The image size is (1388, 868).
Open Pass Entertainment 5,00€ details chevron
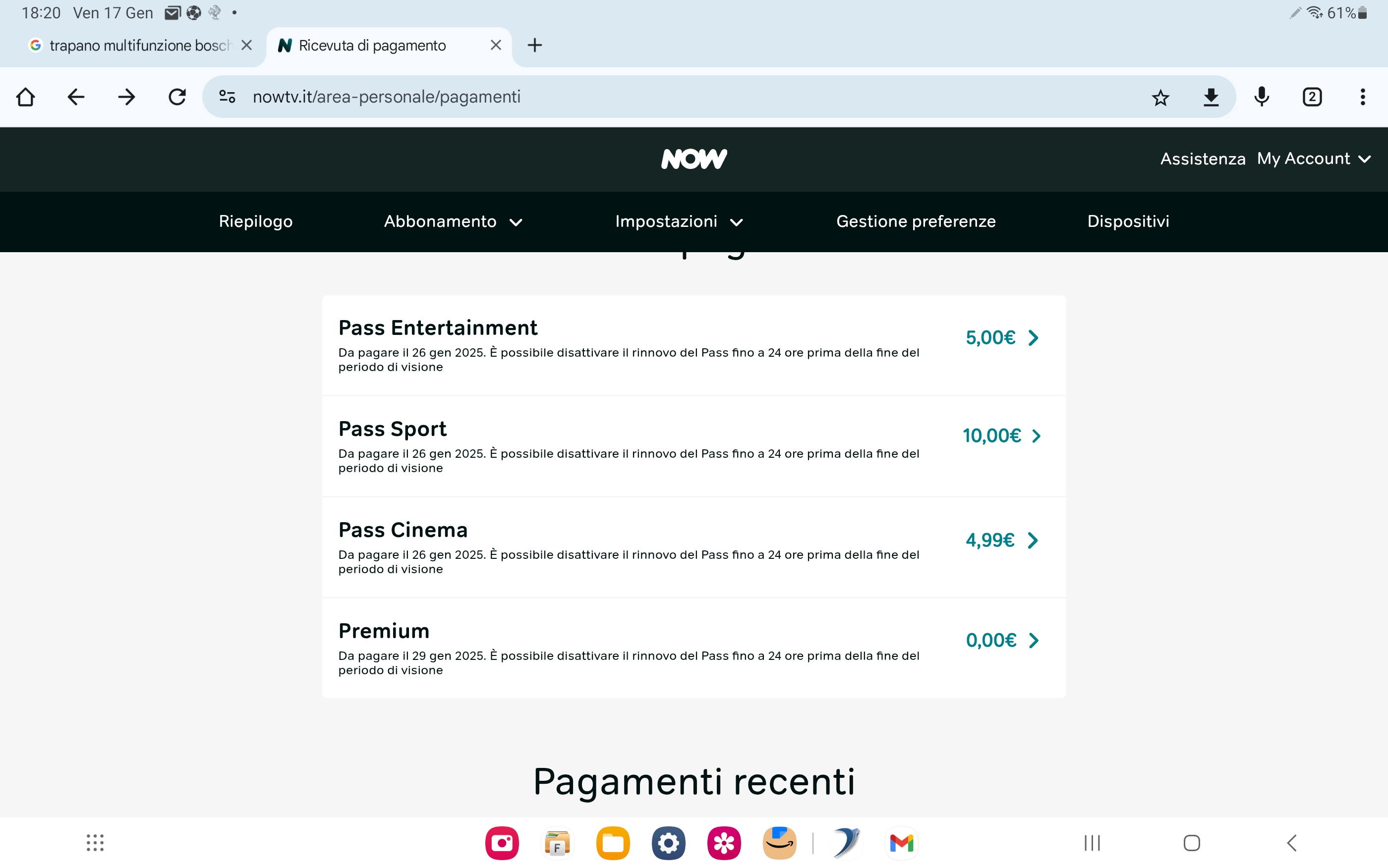(1033, 338)
